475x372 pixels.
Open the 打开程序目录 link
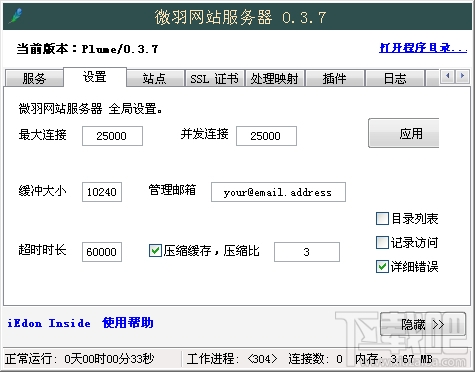[x=423, y=48]
